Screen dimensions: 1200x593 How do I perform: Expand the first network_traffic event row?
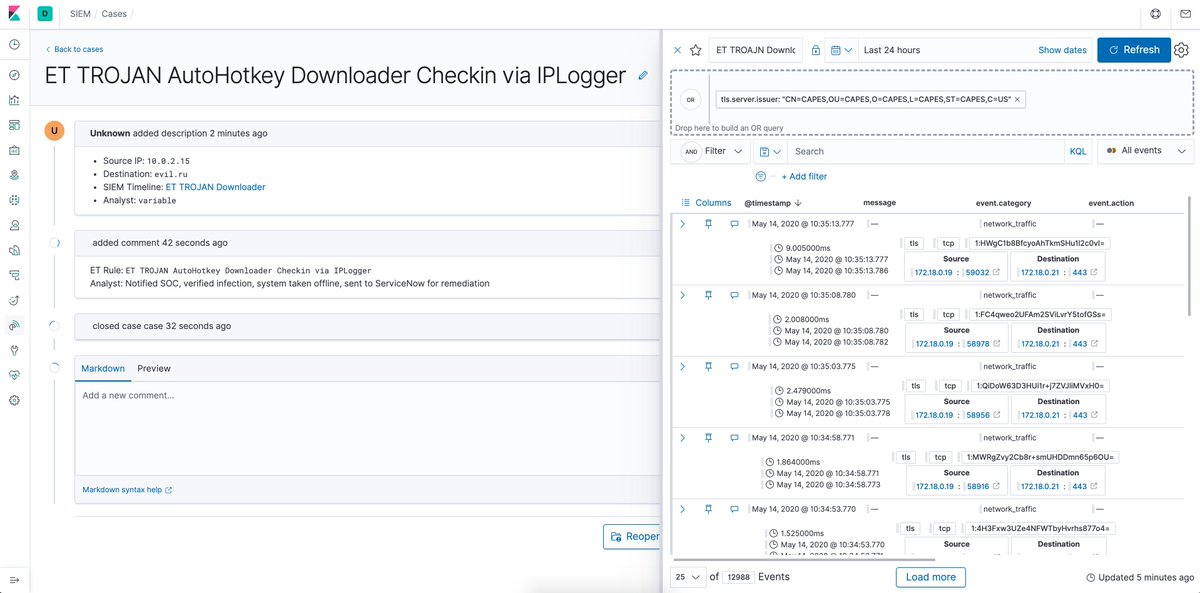(x=682, y=223)
